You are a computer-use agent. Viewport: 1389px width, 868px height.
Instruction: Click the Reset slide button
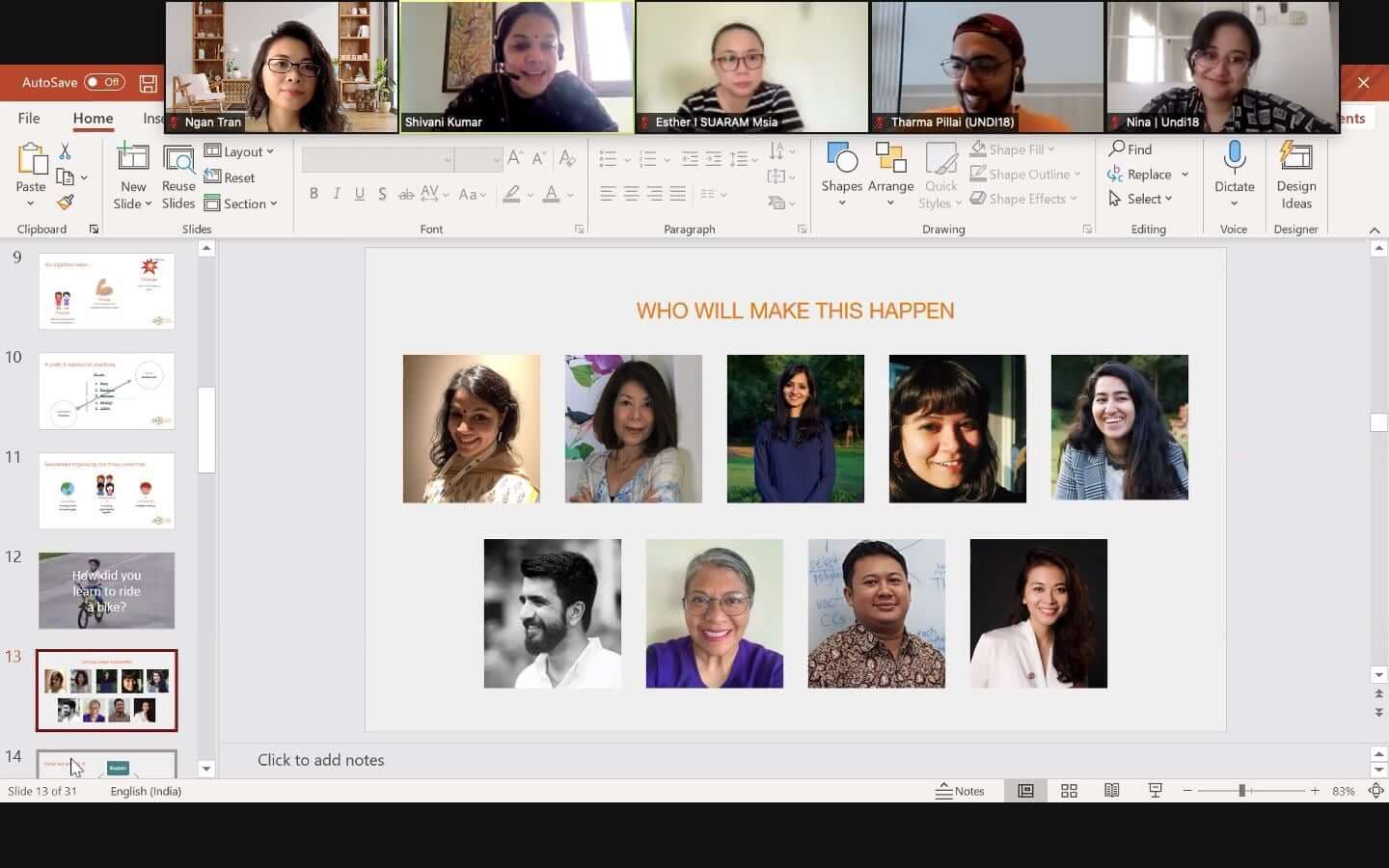(x=230, y=177)
